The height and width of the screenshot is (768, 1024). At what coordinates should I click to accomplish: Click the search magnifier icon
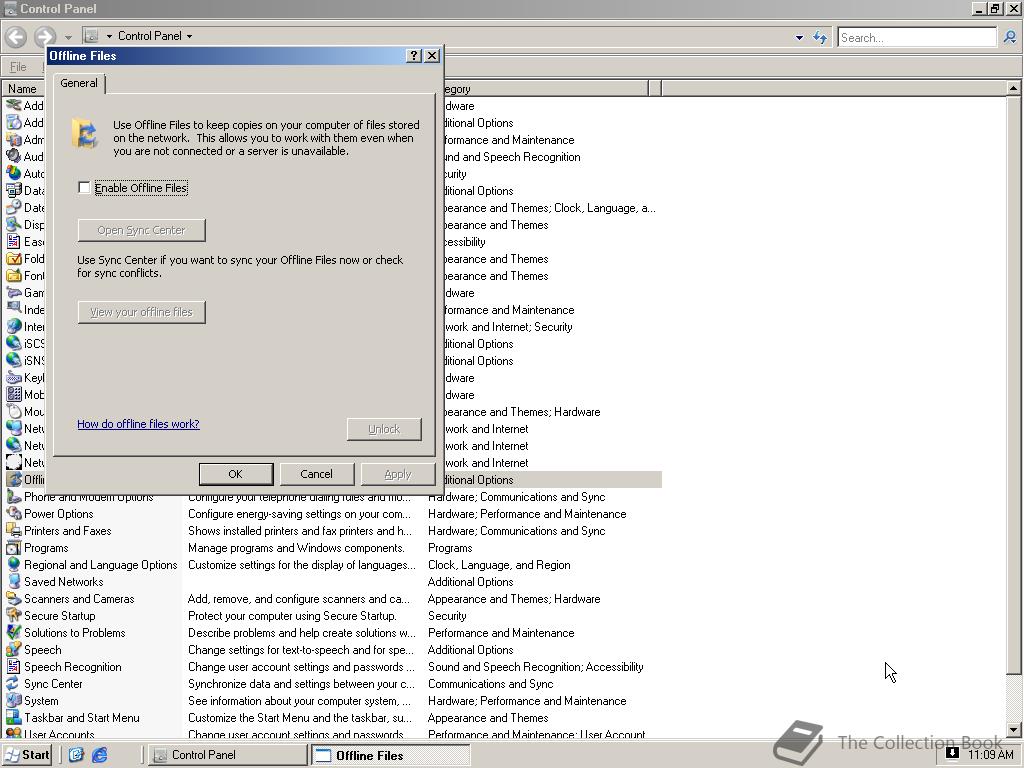tap(1010, 37)
